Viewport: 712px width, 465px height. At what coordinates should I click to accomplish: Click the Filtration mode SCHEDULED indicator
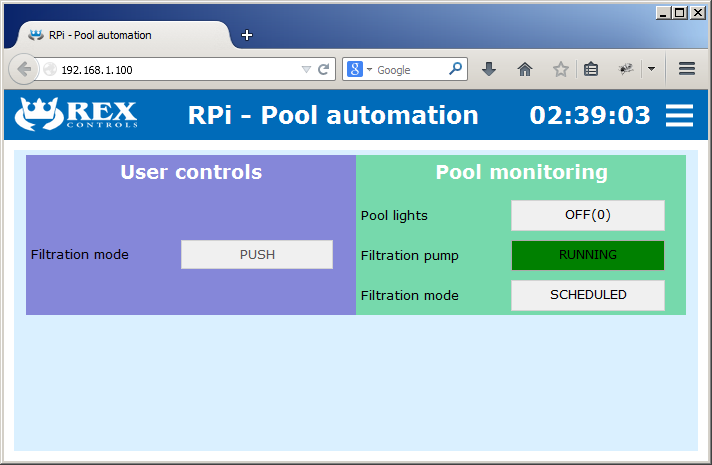[x=587, y=295]
